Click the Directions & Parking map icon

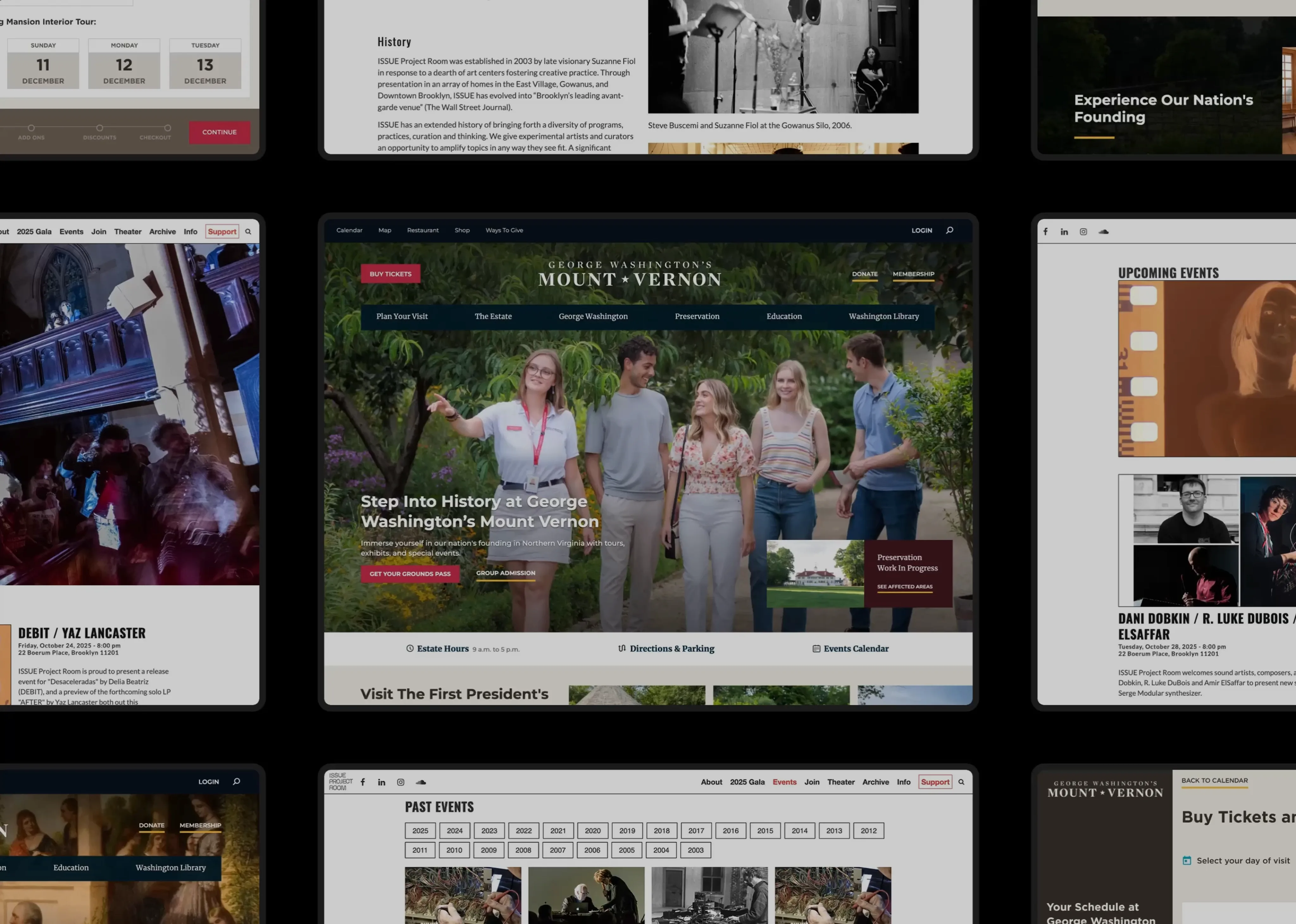(x=622, y=649)
